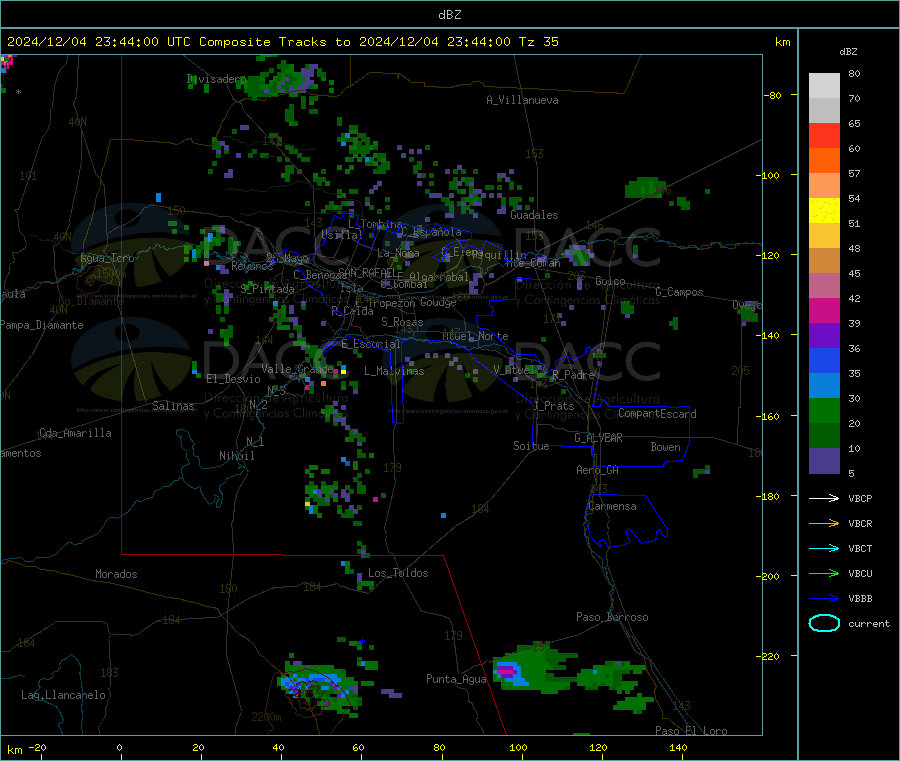Click the -80 km tick on vertical axis
The height and width of the screenshot is (761, 900).
pos(773,95)
